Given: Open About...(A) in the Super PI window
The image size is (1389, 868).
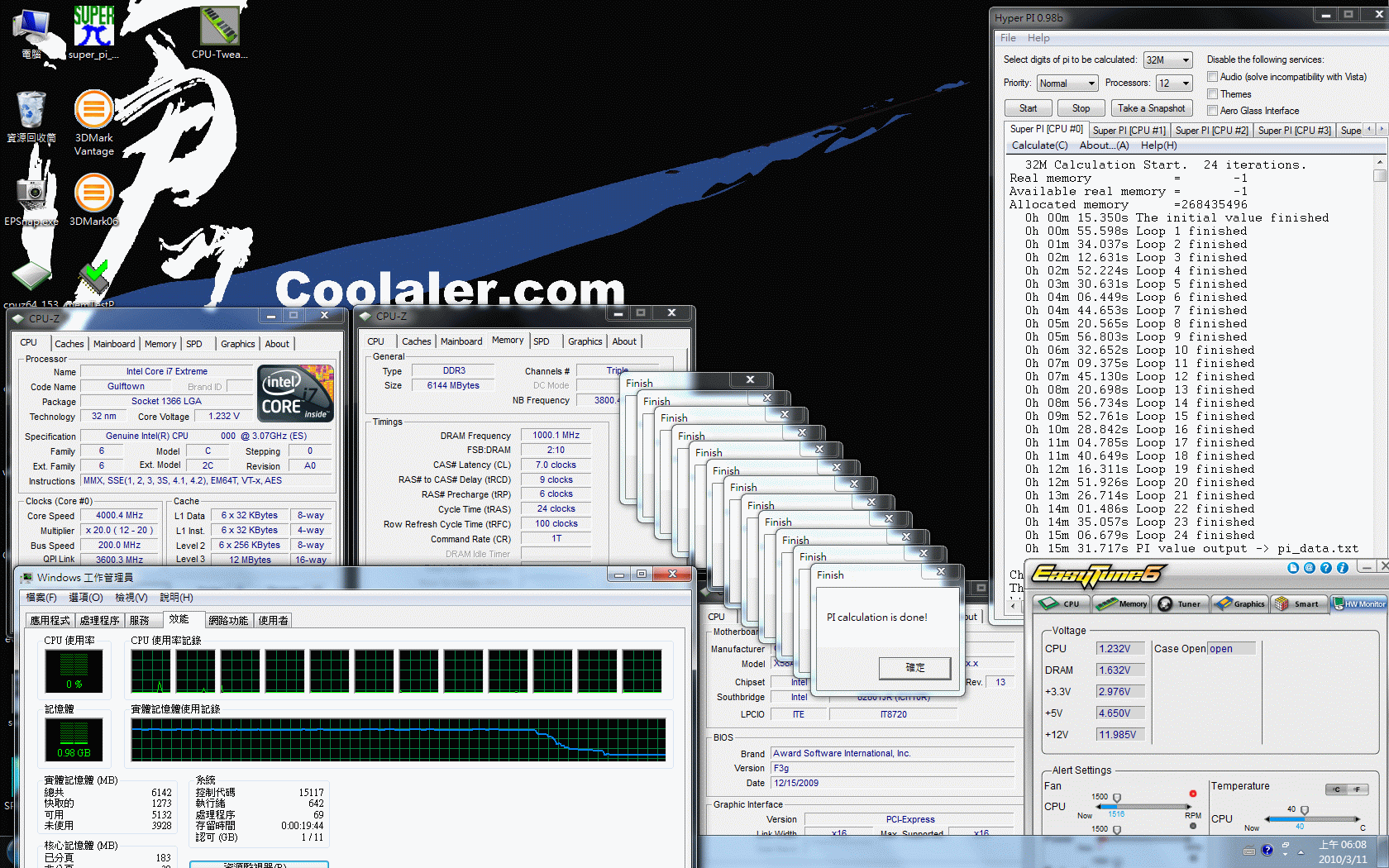Looking at the screenshot, I should pos(1104,145).
